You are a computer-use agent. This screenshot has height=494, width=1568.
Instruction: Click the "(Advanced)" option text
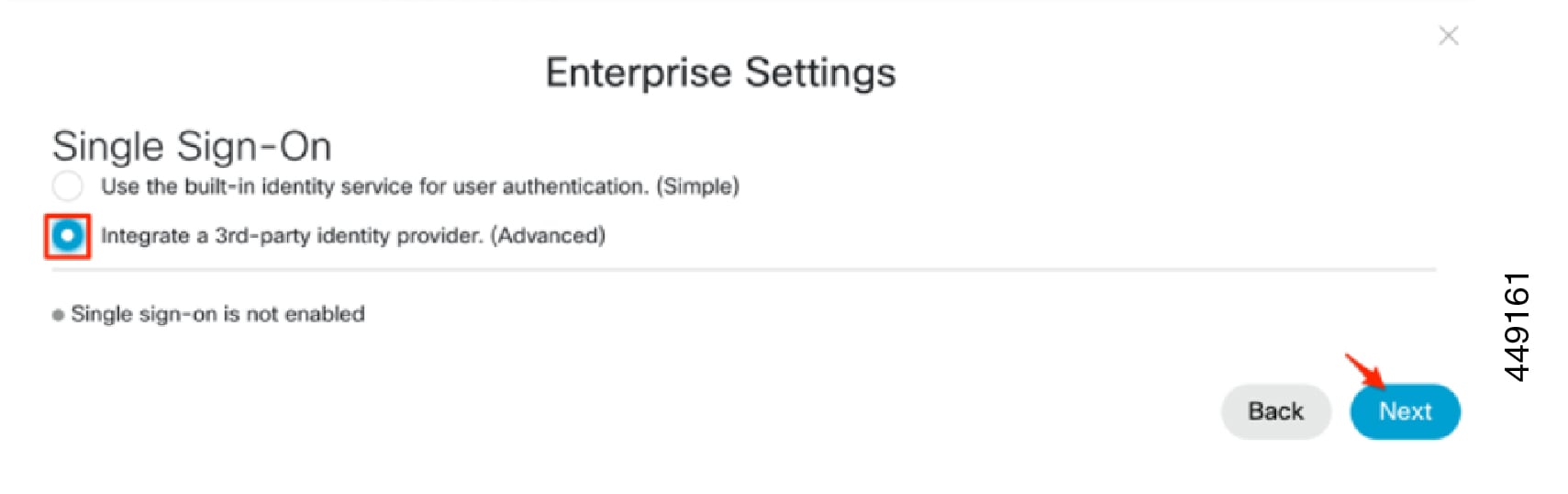pos(548,236)
